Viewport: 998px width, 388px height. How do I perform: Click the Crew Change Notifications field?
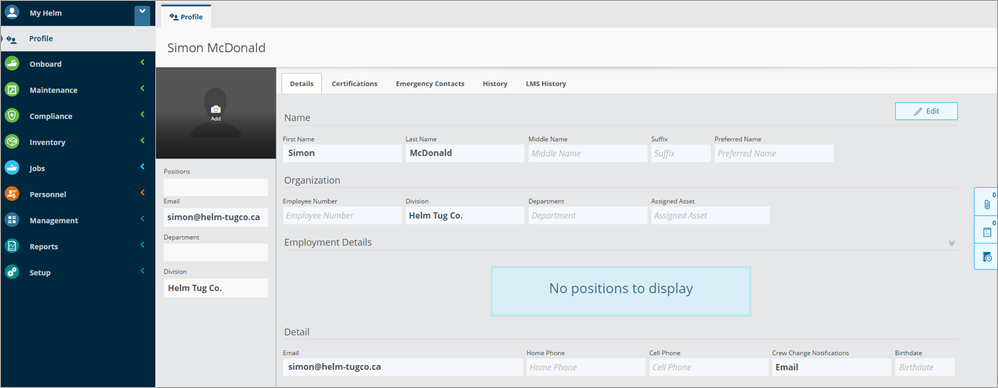(831, 367)
